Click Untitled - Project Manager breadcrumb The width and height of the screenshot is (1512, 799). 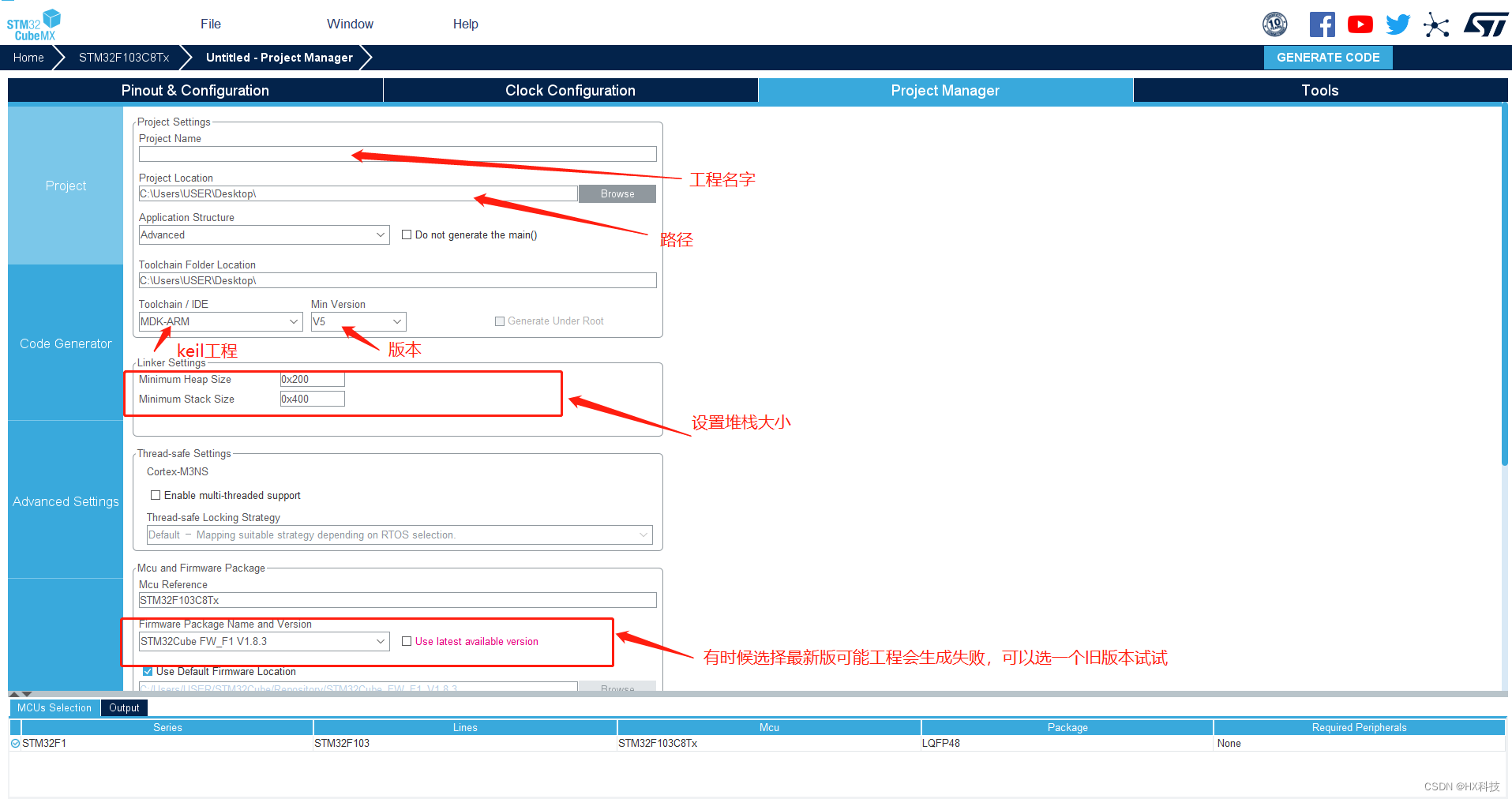click(x=280, y=58)
